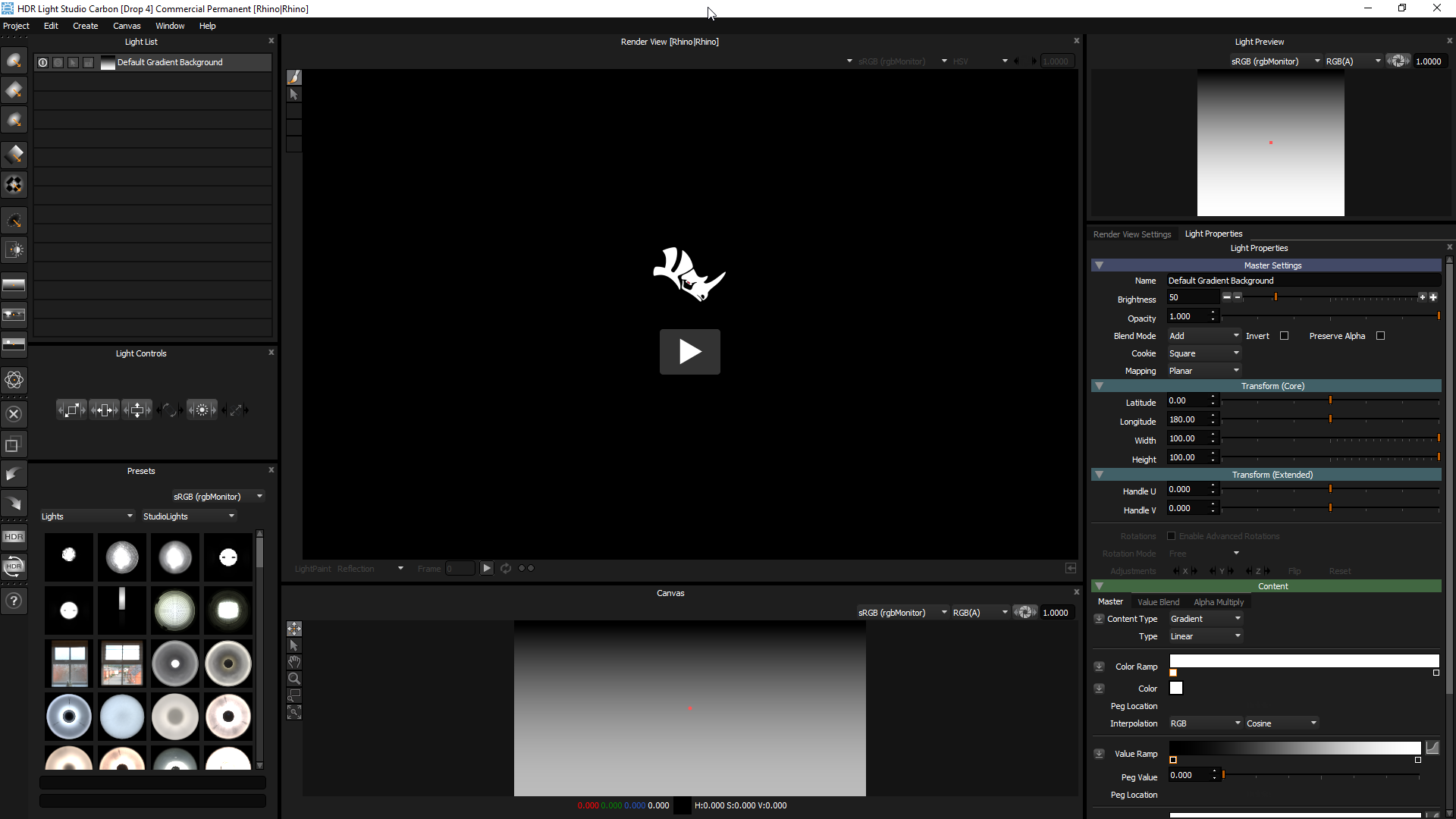Screen dimensions: 1456x819
Task: Click the small play button beside Frame
Action: 487,568
